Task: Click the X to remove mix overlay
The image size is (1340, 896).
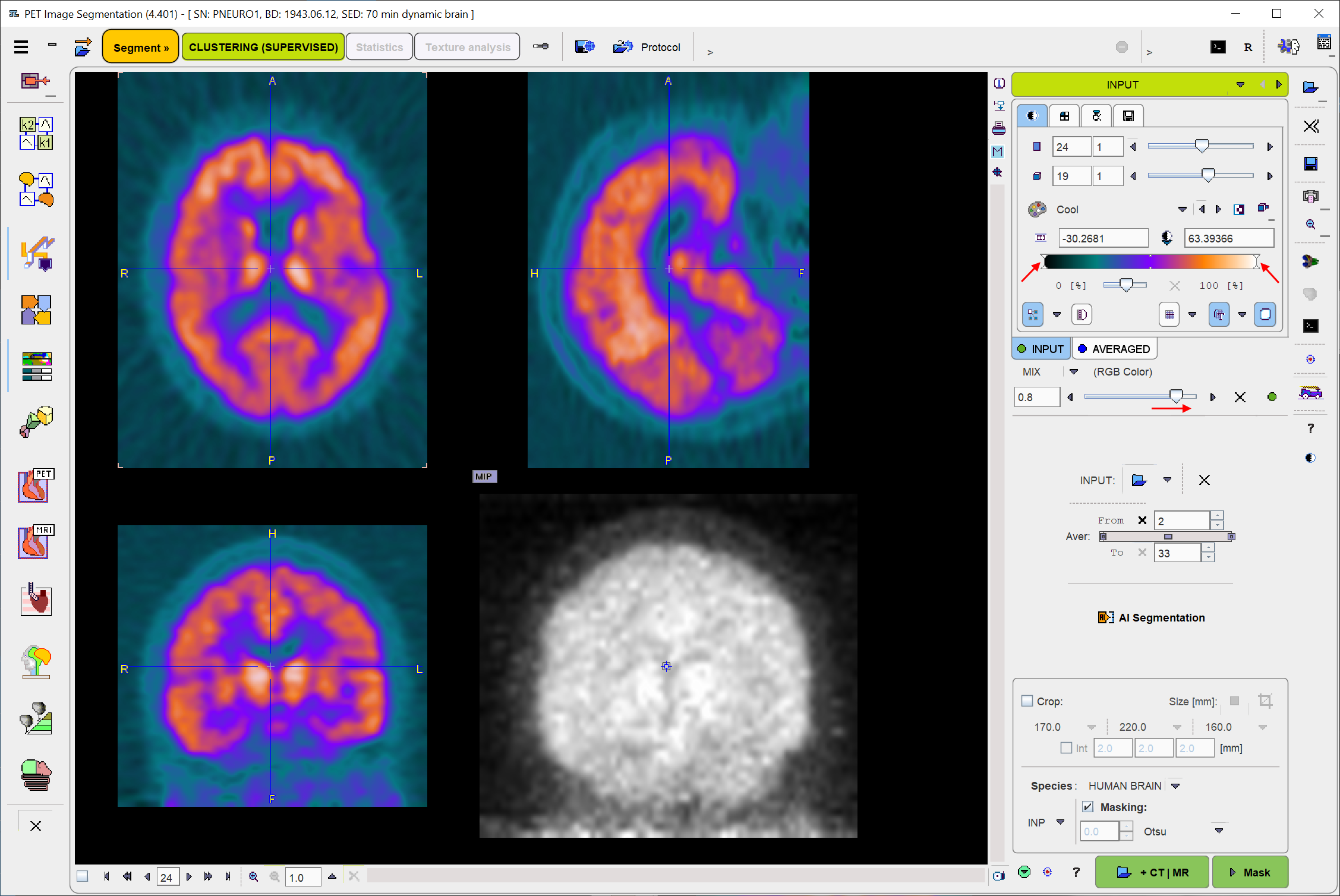Action: (1240, 397)
